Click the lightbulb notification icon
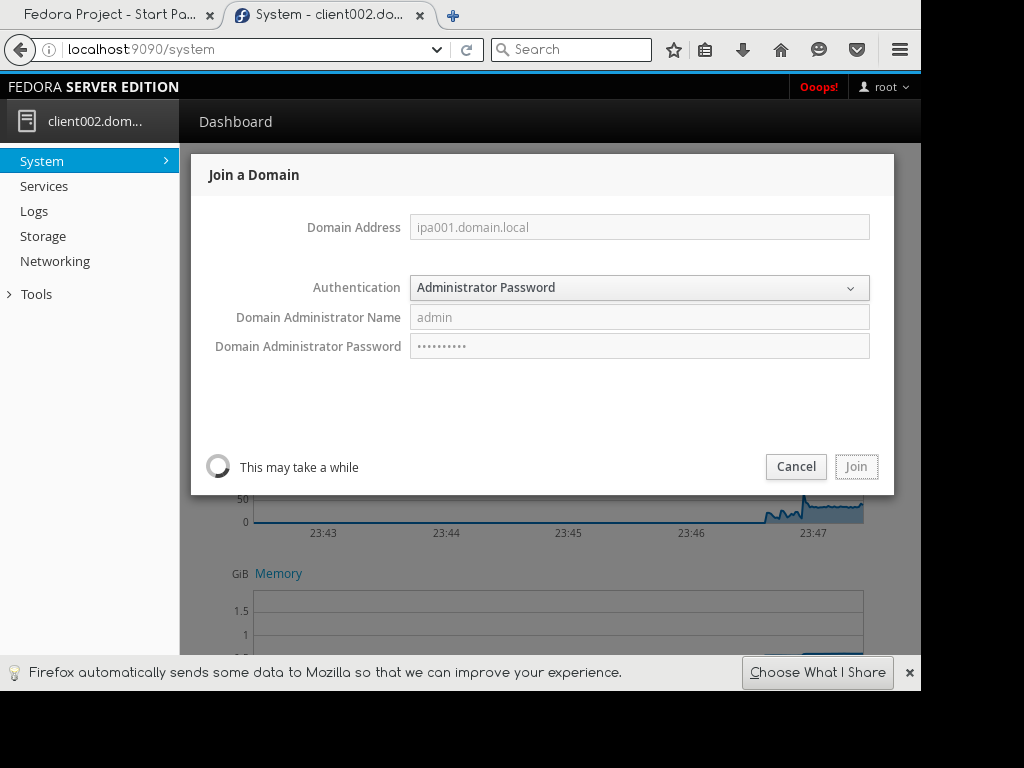 (14, 673)
